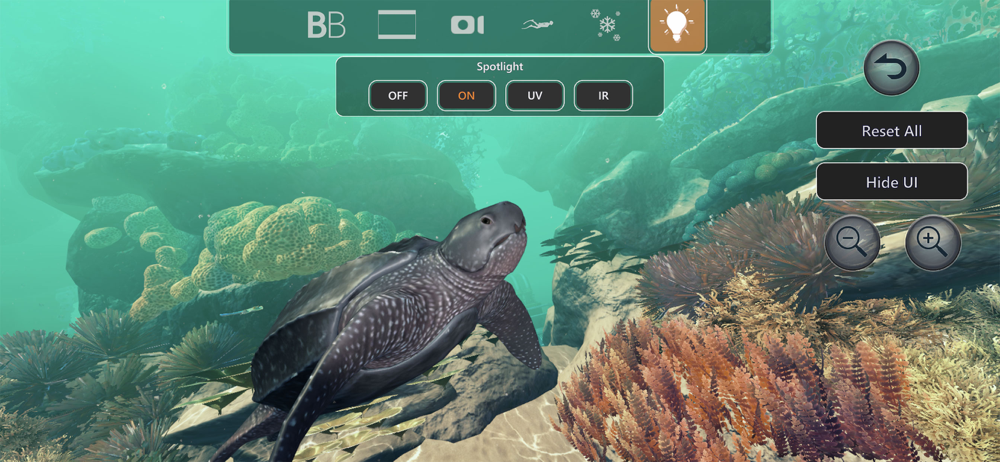Toggle the lightbulb spotlight tab
1000x462 pixels.
[677, 26]
